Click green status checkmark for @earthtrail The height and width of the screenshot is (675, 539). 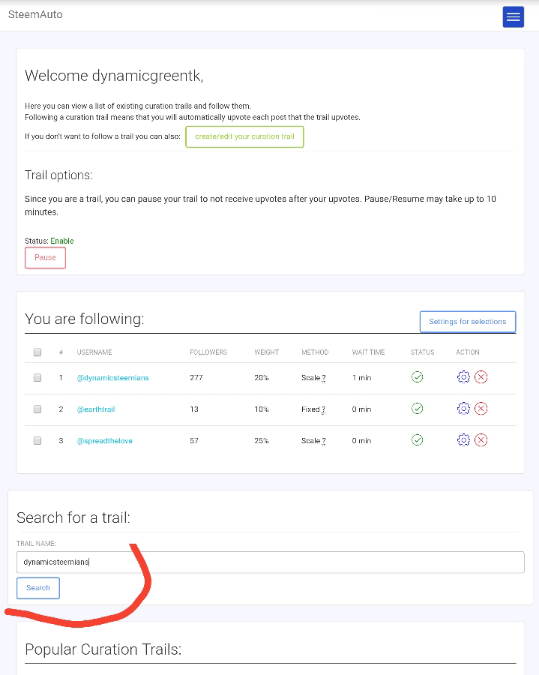[x=417, y=408]
